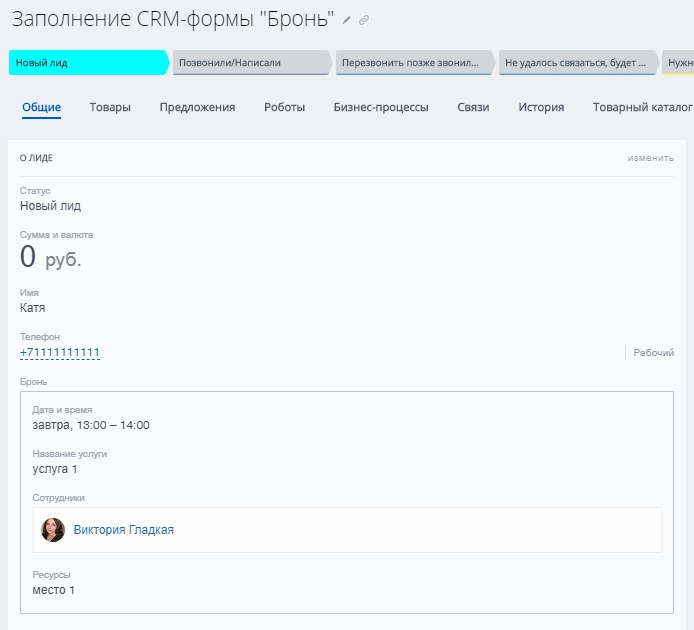View the "История" tab
This screenshot has width=694, height=630.
[x=541, y=107]
